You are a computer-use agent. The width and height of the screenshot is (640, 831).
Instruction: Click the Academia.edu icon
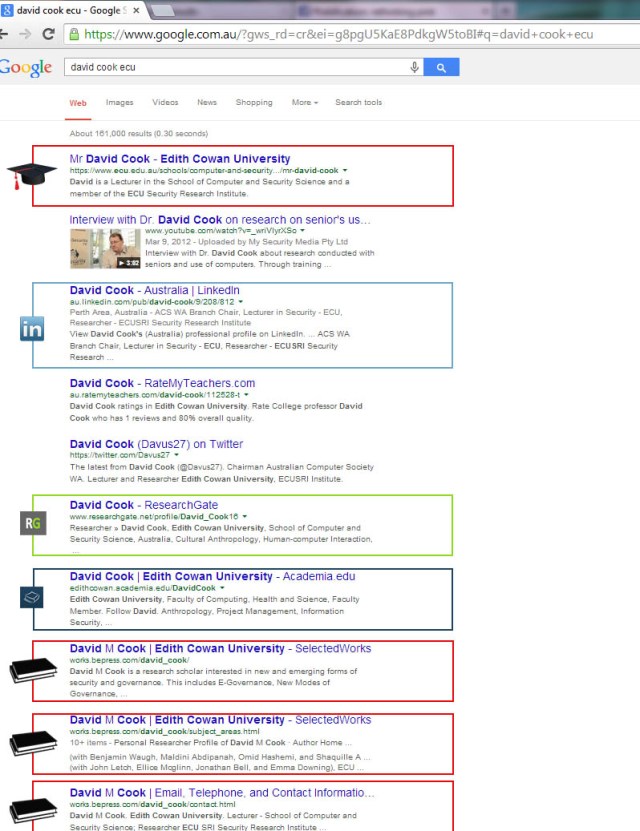tap(31, 597)
